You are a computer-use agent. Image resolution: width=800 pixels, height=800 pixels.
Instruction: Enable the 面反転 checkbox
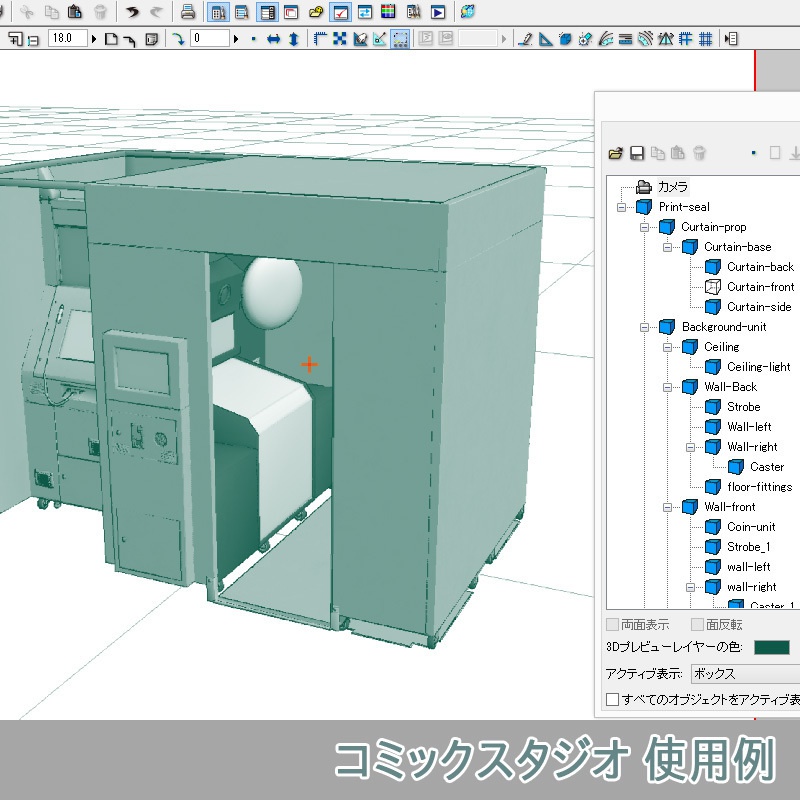coord(696,622)
